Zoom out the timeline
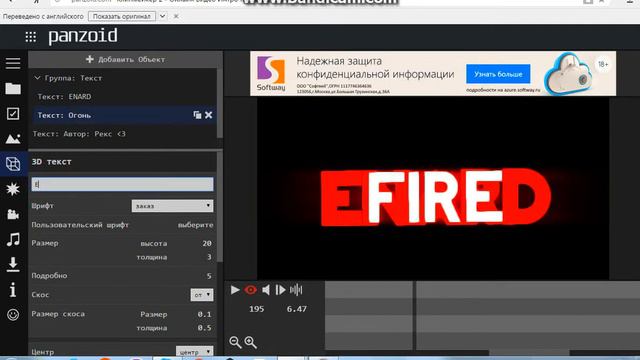 pos(235,342)
